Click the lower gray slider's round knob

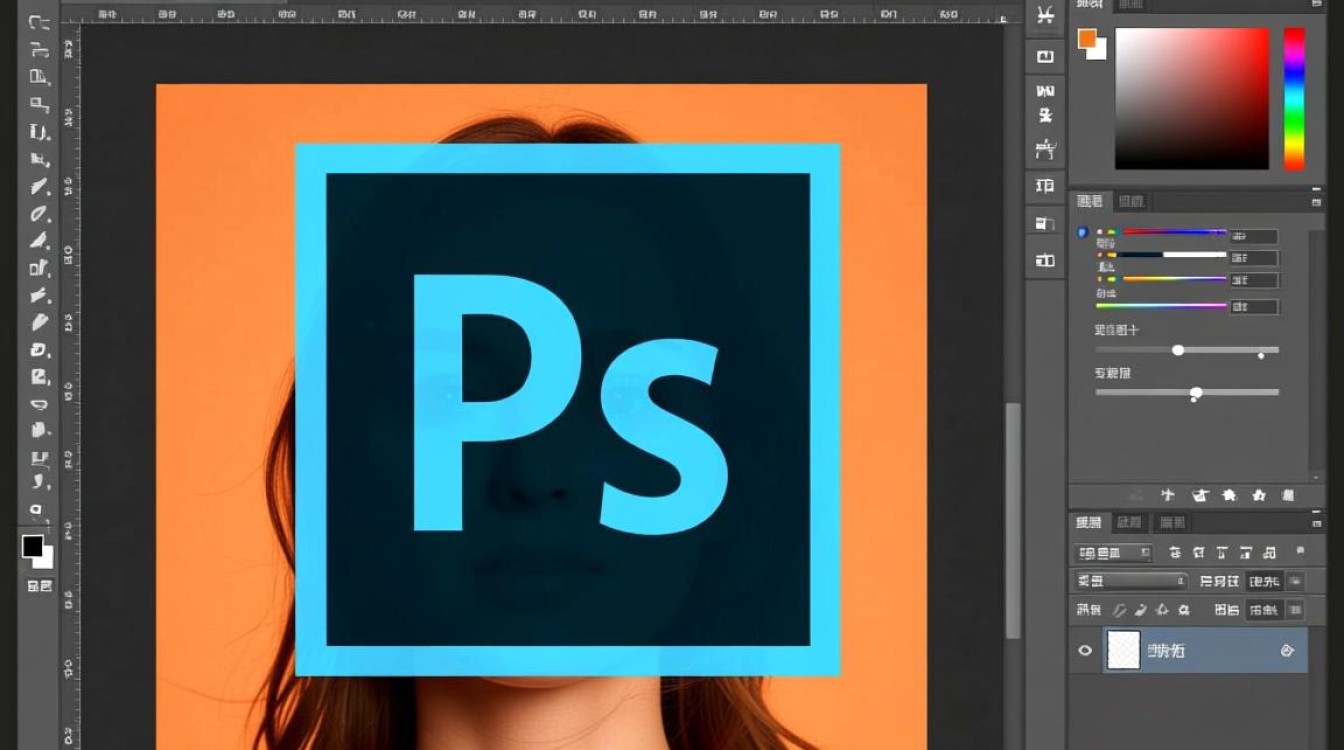click(x=1196, y=392)
